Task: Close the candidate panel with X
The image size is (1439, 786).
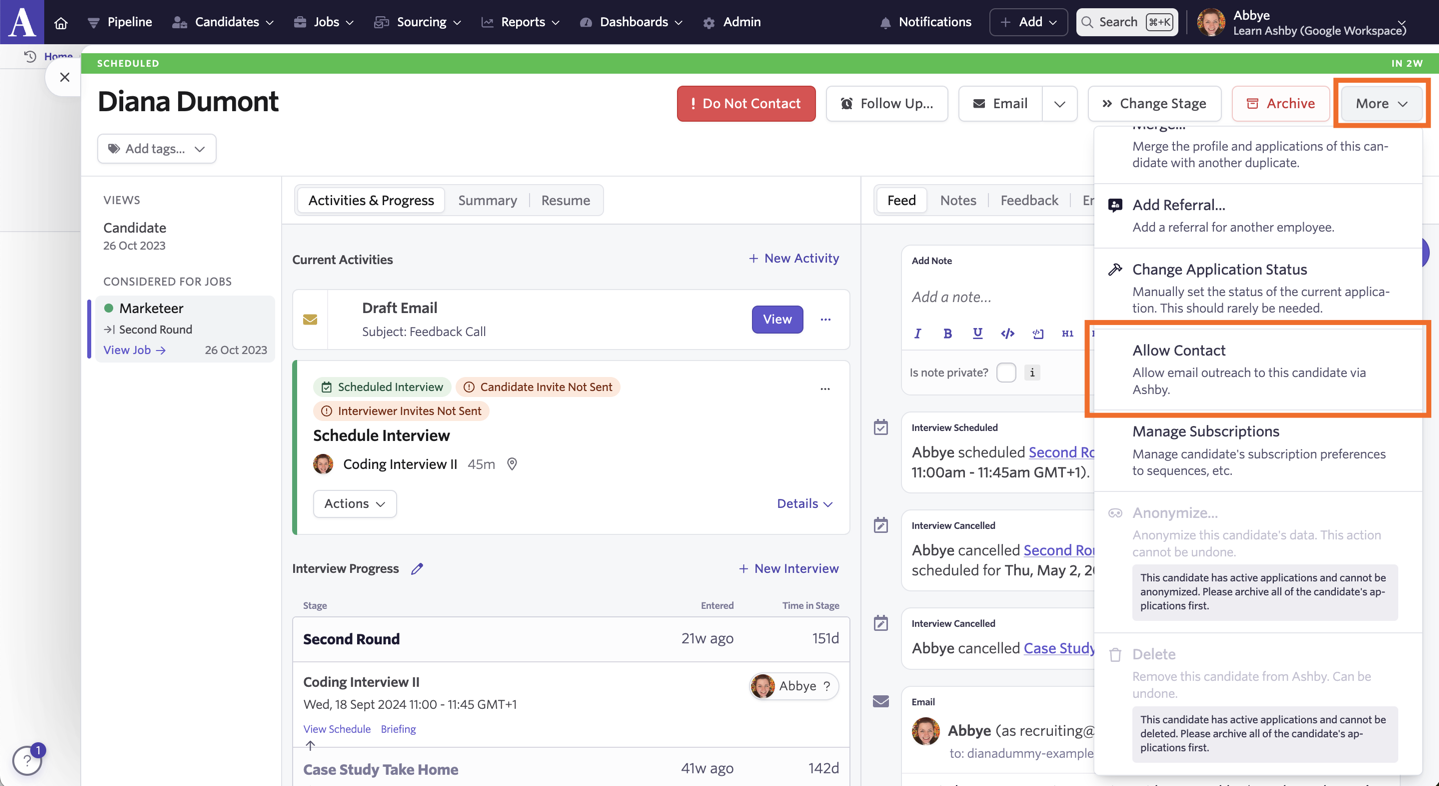Action: (x=65, y=77)
